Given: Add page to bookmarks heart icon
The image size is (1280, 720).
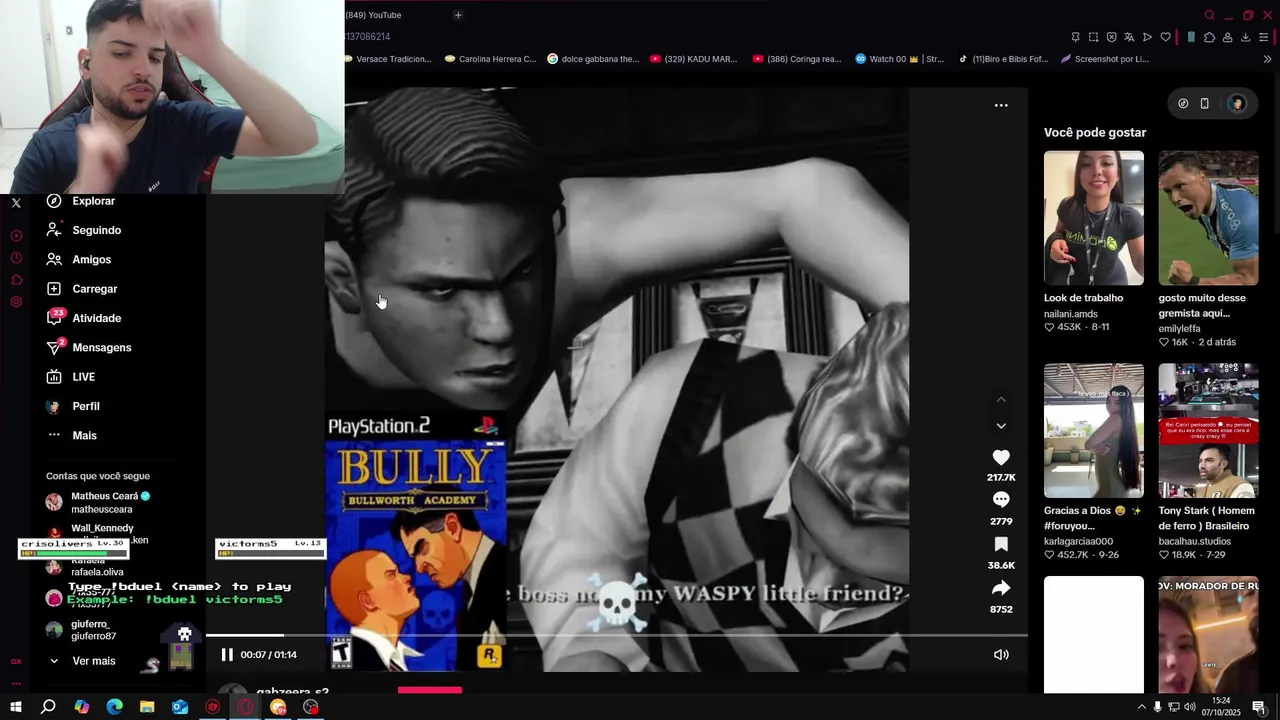Looking at the screenshot, I should click(x=1165, y=37).
